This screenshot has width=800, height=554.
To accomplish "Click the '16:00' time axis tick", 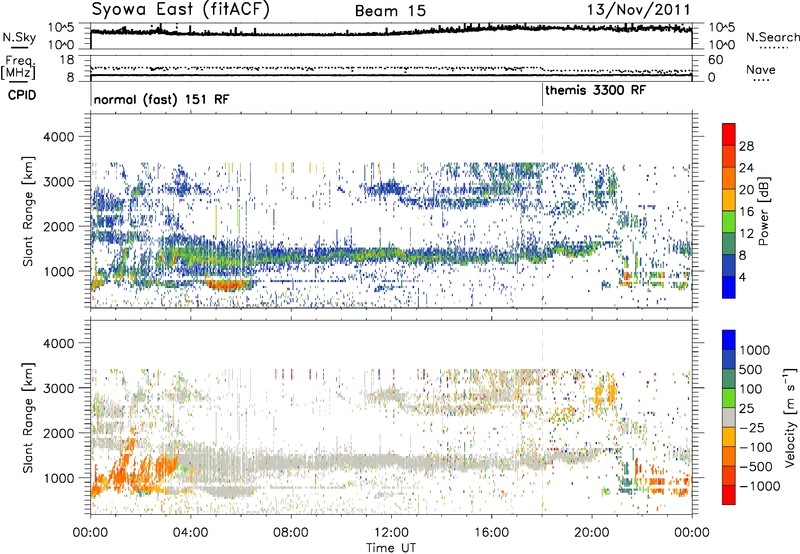I will pyautogui.click(x=491, y=533).
